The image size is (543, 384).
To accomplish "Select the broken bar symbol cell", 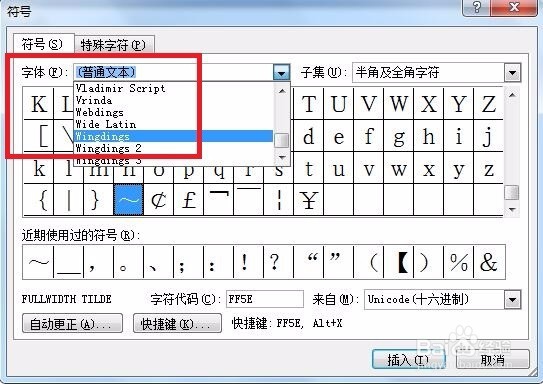I will pos(279,200).
